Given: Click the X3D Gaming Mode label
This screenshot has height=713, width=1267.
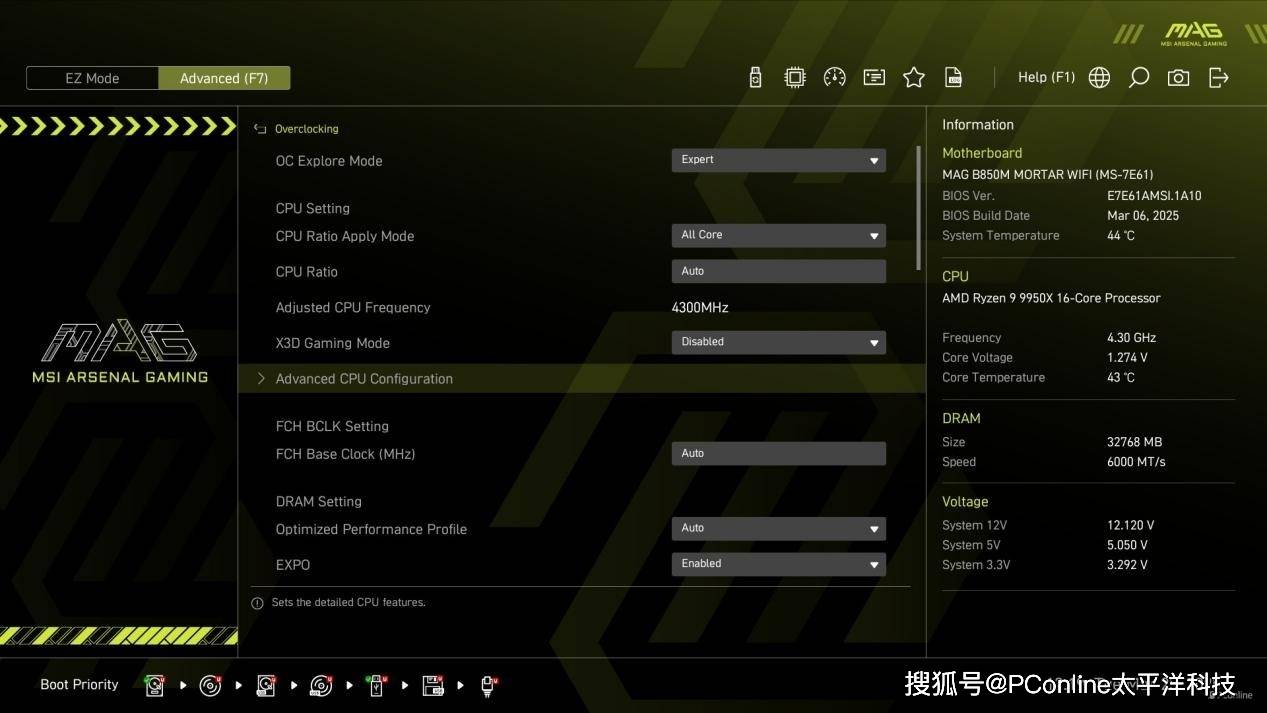Looking at the screenshot, I should [x=333, y=343].
